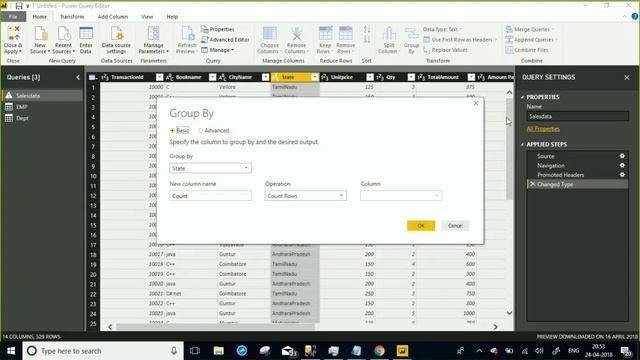Switch to the Home tab
Screen dimensions: 640x360
(40, 17)
